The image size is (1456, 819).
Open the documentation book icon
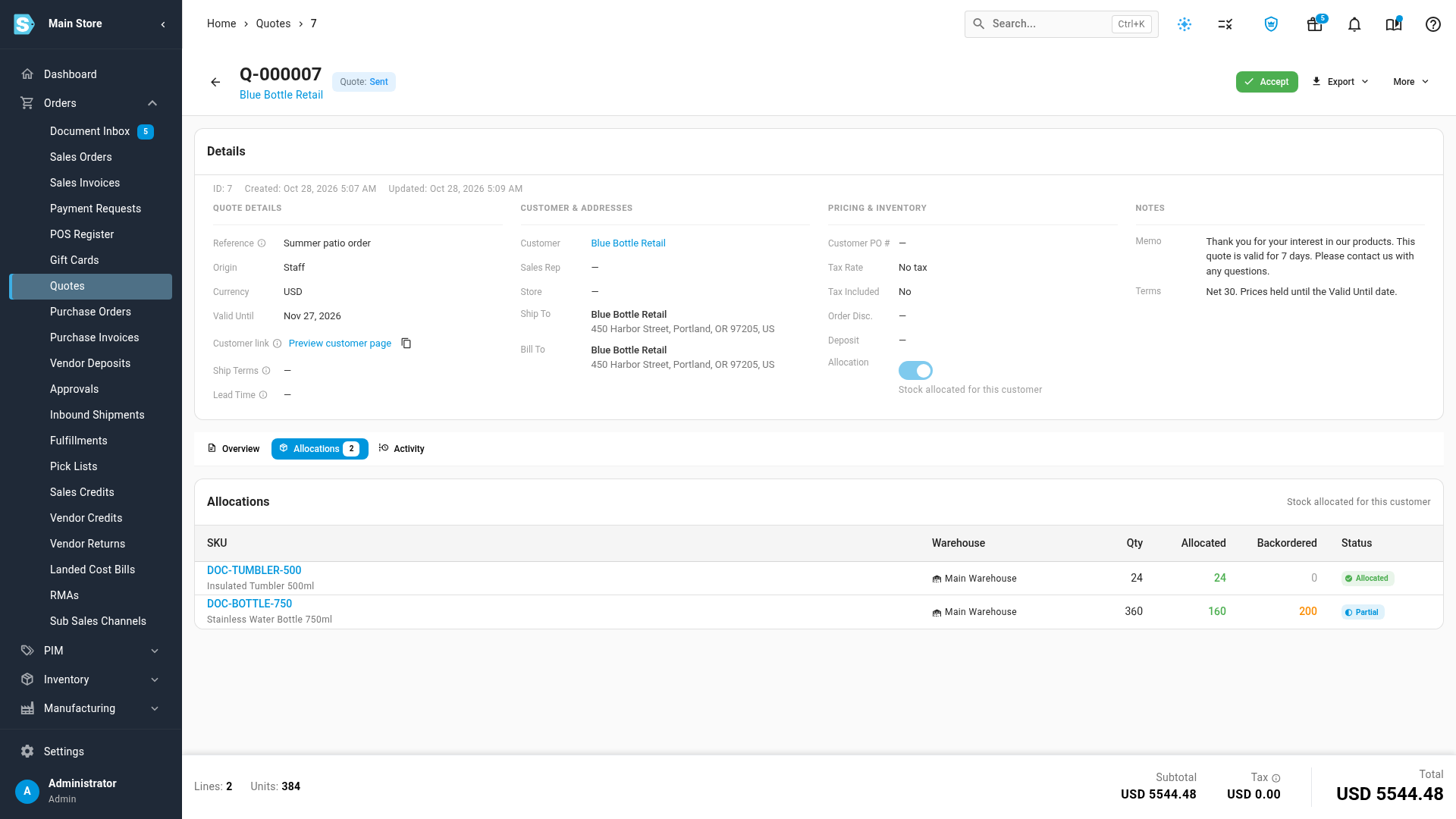(x=1394, y=24)
